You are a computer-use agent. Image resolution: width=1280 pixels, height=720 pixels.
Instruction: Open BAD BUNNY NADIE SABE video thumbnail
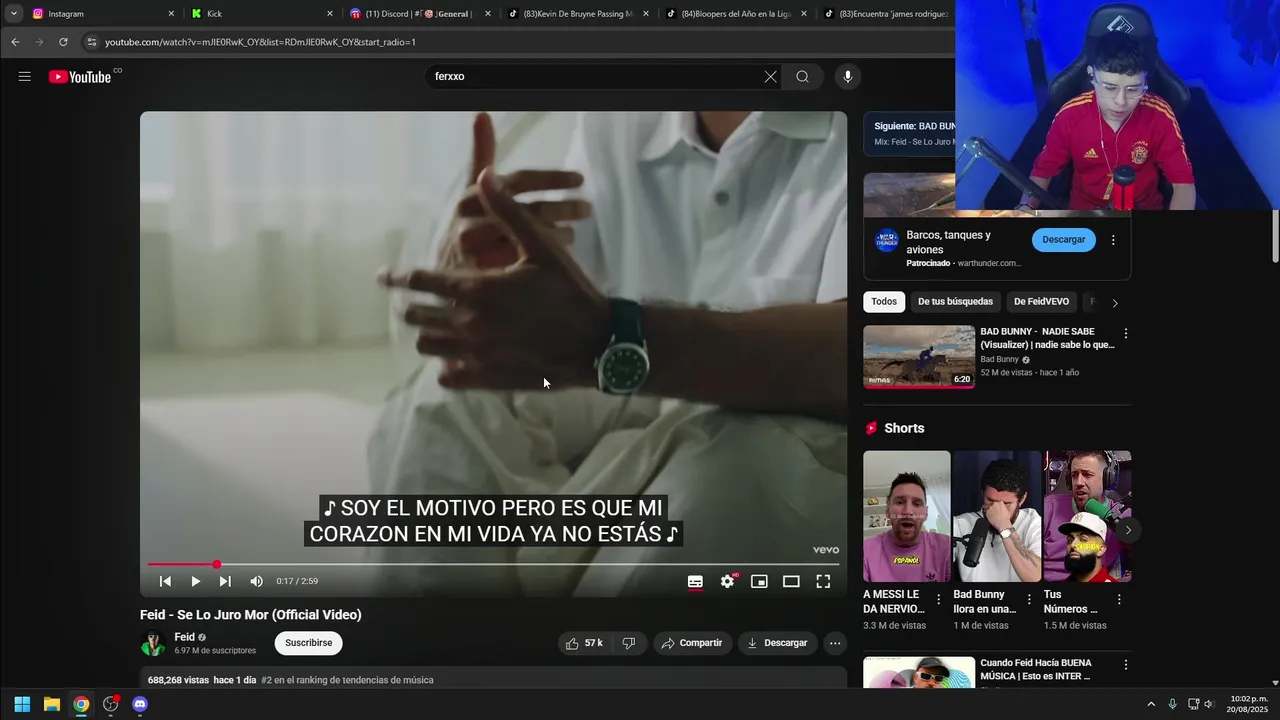click(919, 356)
